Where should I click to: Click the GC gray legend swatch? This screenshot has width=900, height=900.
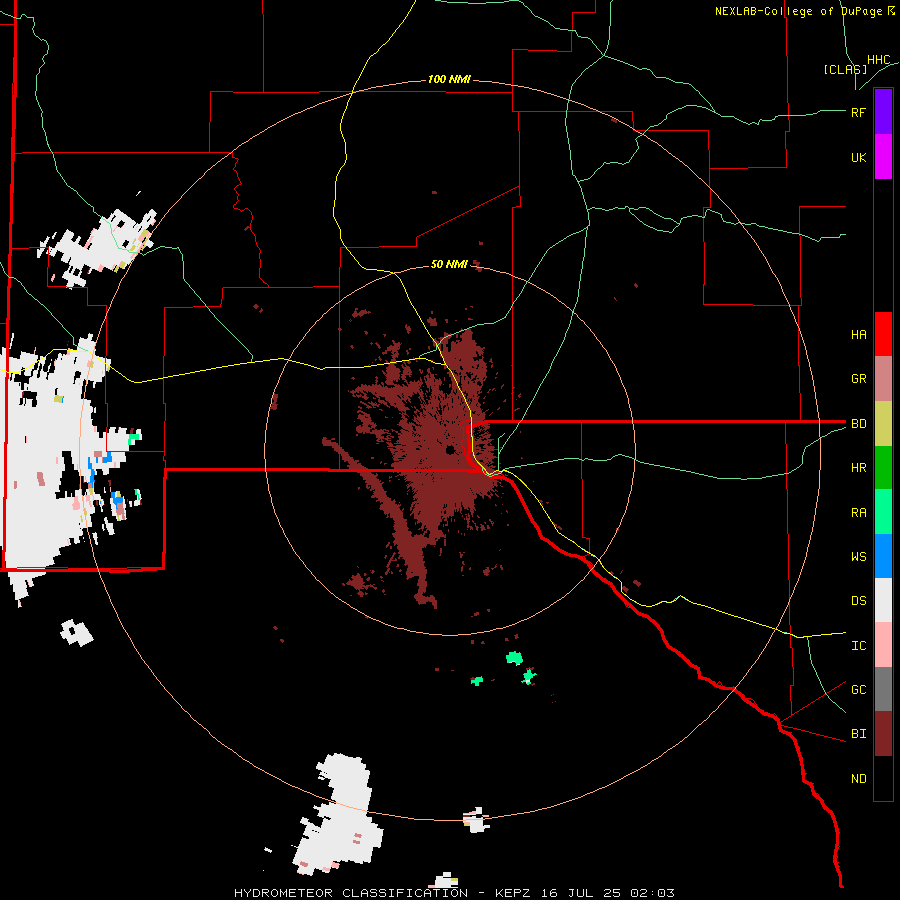(x=883, y=689)
